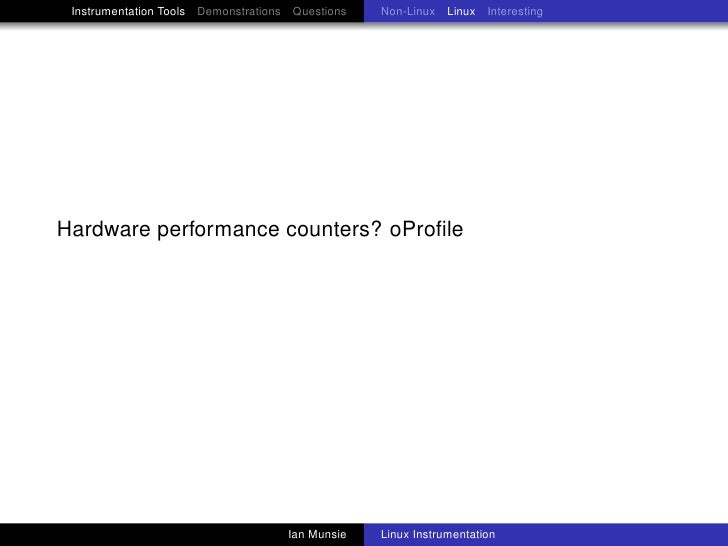Image resolution: width=728 pixels, height=546 pixels.
Task: Select the Linux subsection
Action: (x=461, y=11)
